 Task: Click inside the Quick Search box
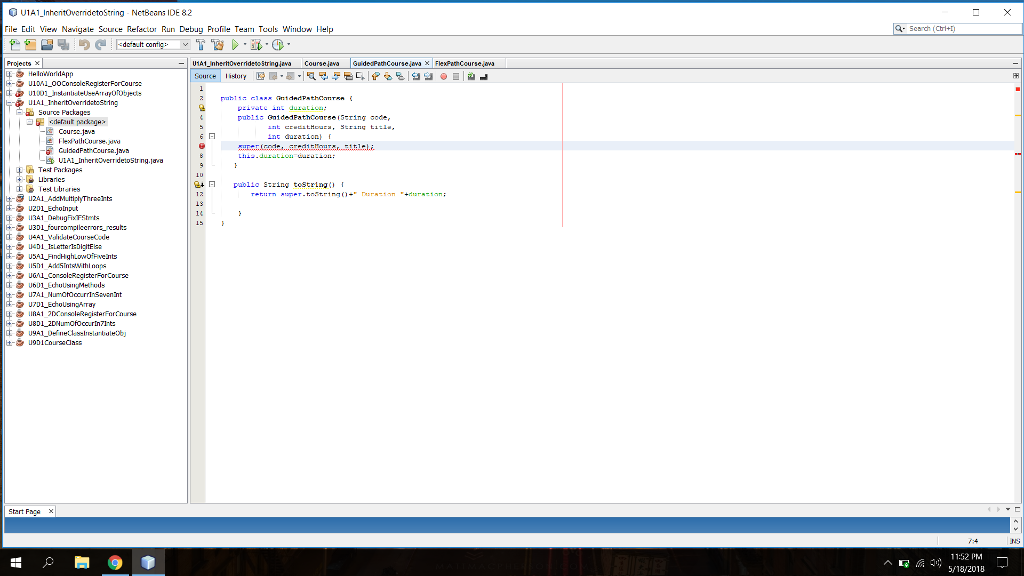pyautogui.click(x=955, y=28)
